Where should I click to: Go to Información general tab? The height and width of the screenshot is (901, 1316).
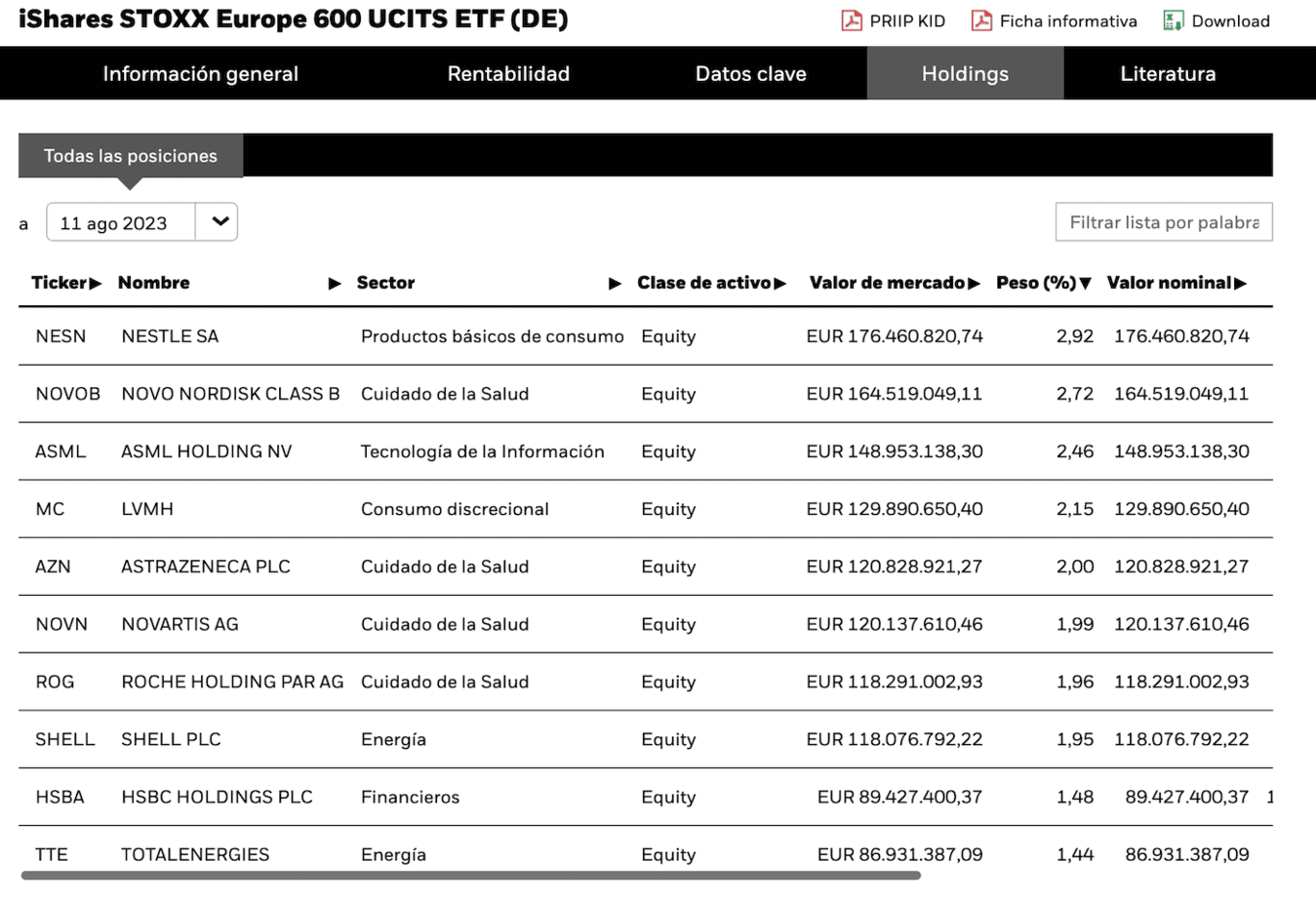(x=200, y=74)
